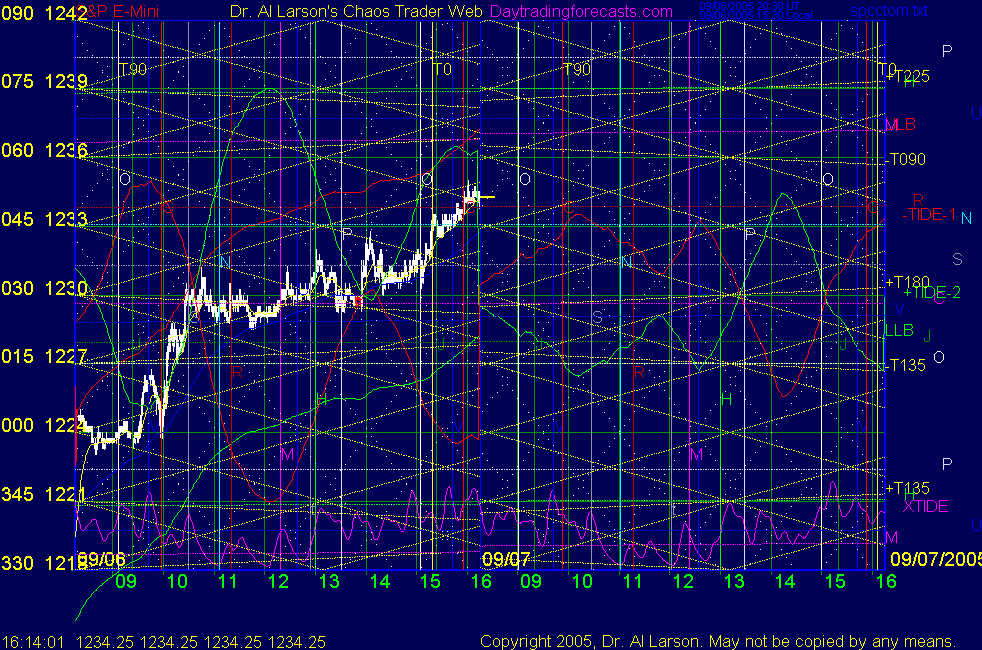Click the '+T135' line label
The width and height of the screenshot is (982, 650).
[x=907, y=488]
